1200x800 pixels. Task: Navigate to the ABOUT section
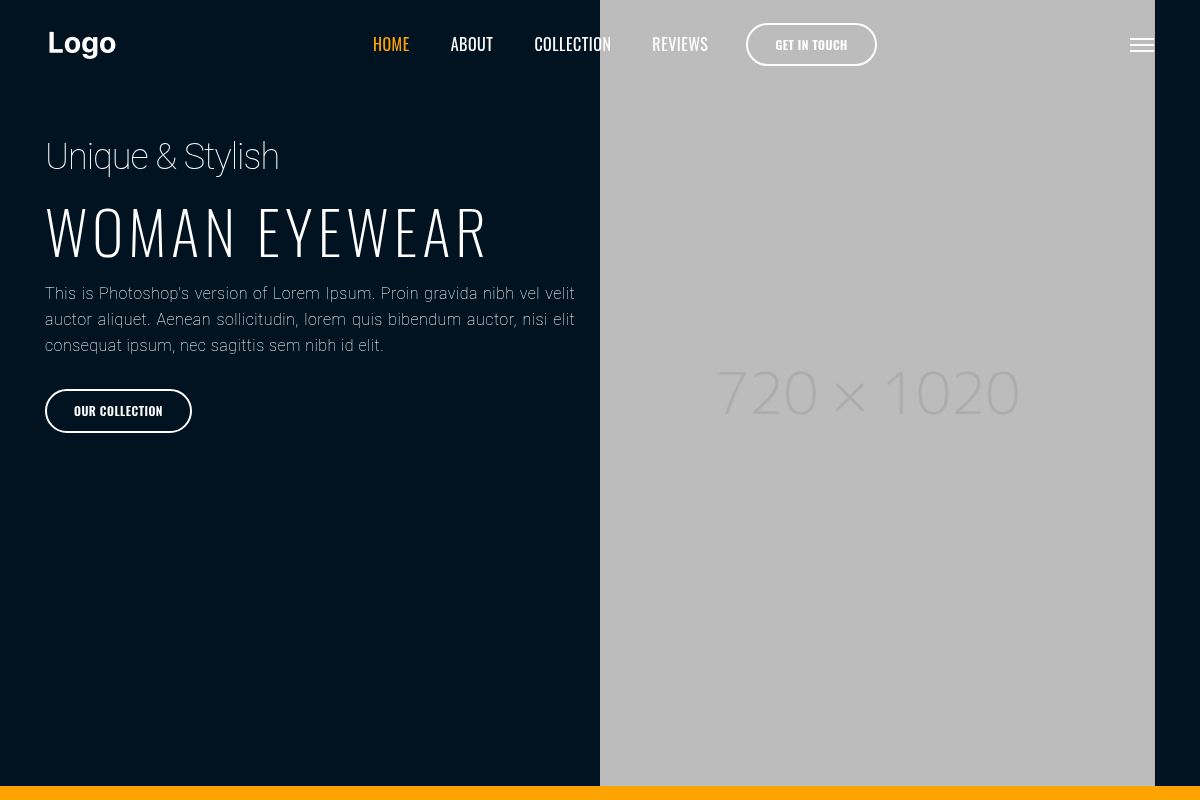tap(471, 44)
